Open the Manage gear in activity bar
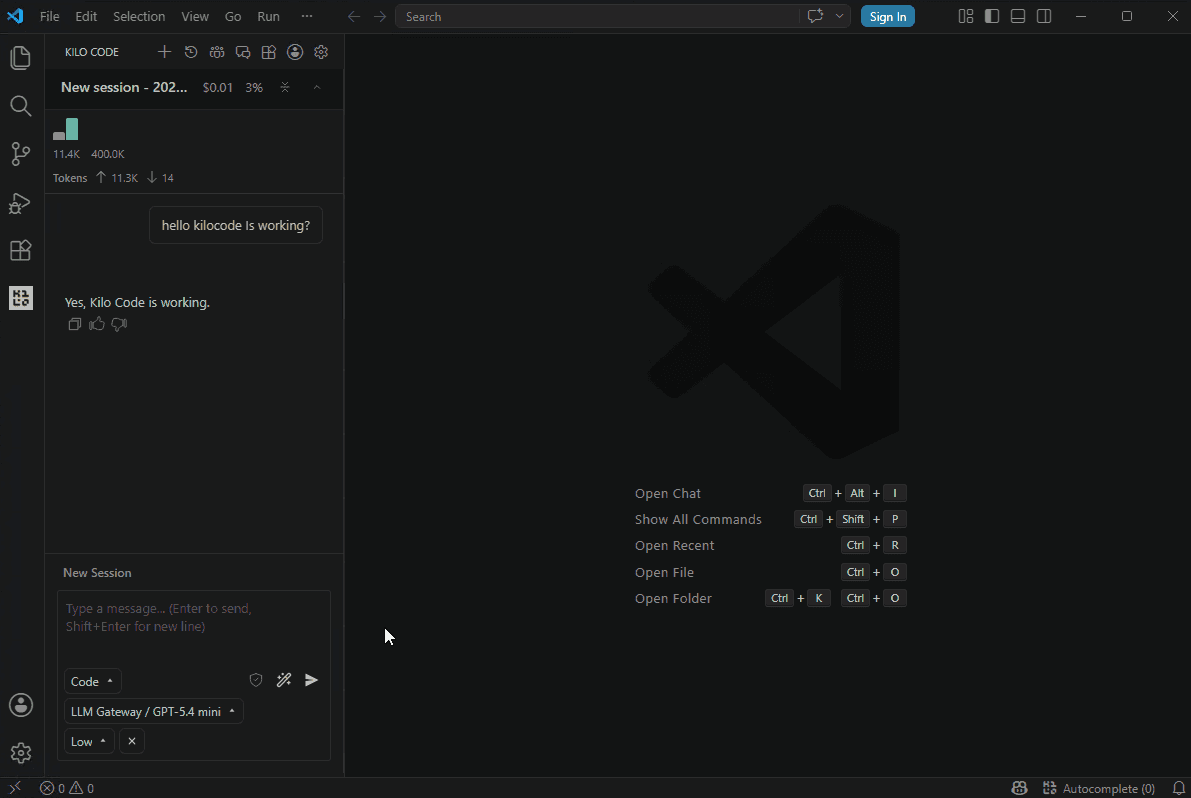The width and height of the screenshot is (1191, 798). (x=21, y=752)
